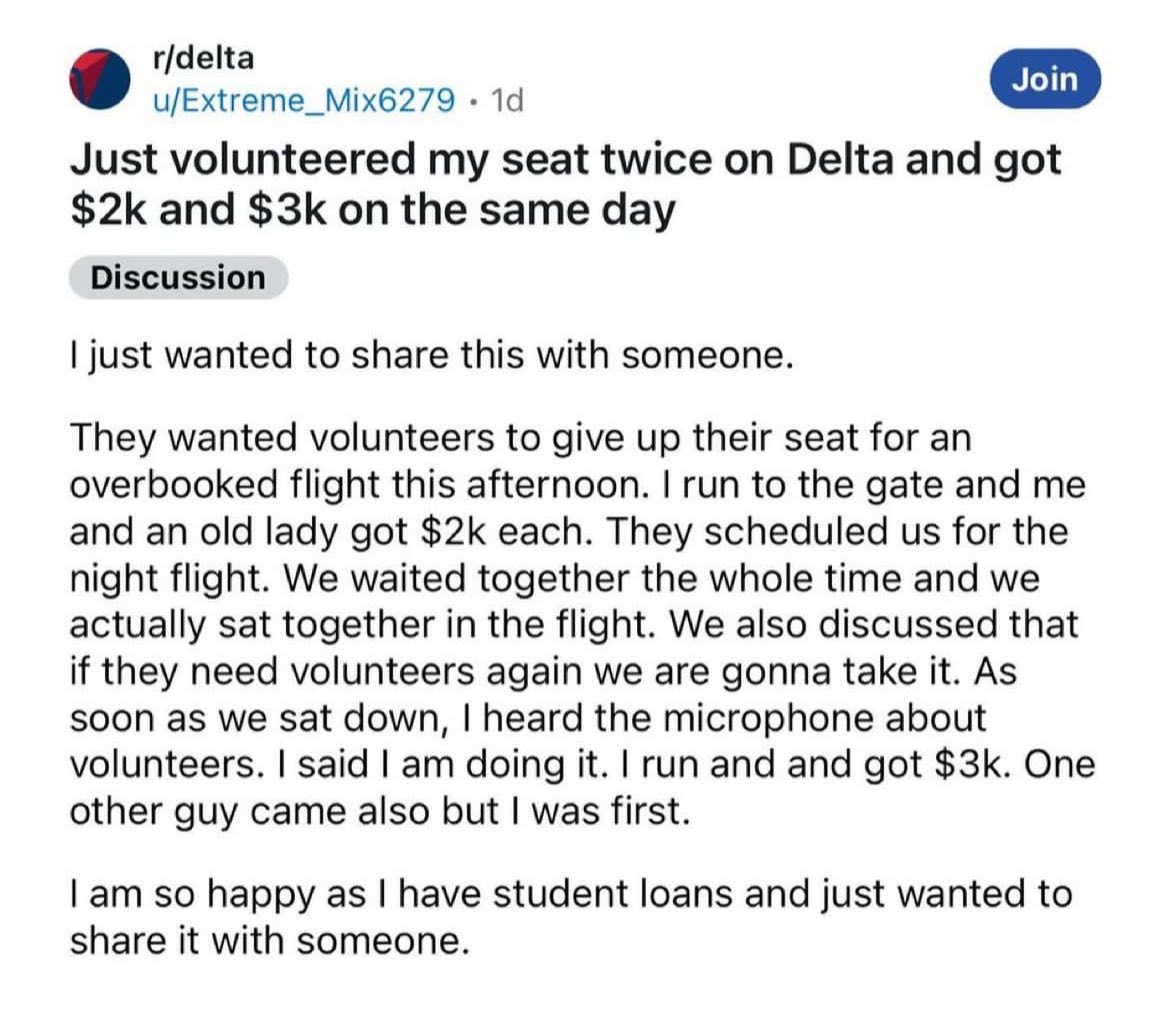Screen dimensions: 1170x1019
Task: Click the line starting 'overbooked flight this afternoon'
Action: pyautogui.click(x=578, y=485)
